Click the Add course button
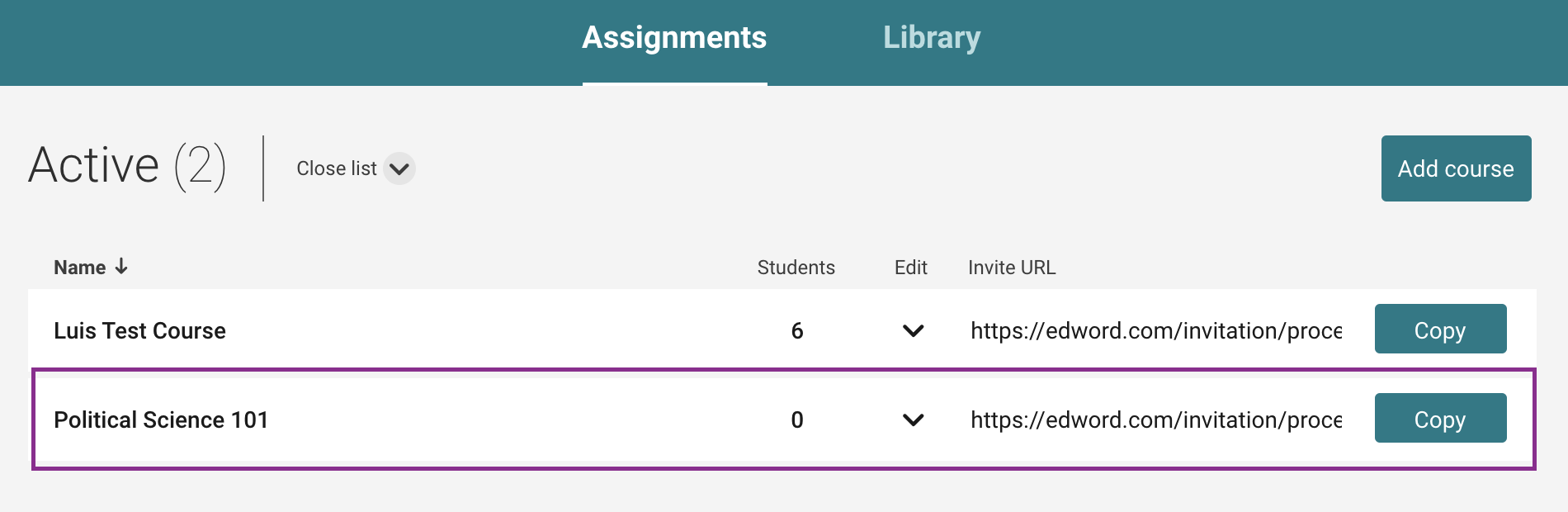 tap(1456, 168)
